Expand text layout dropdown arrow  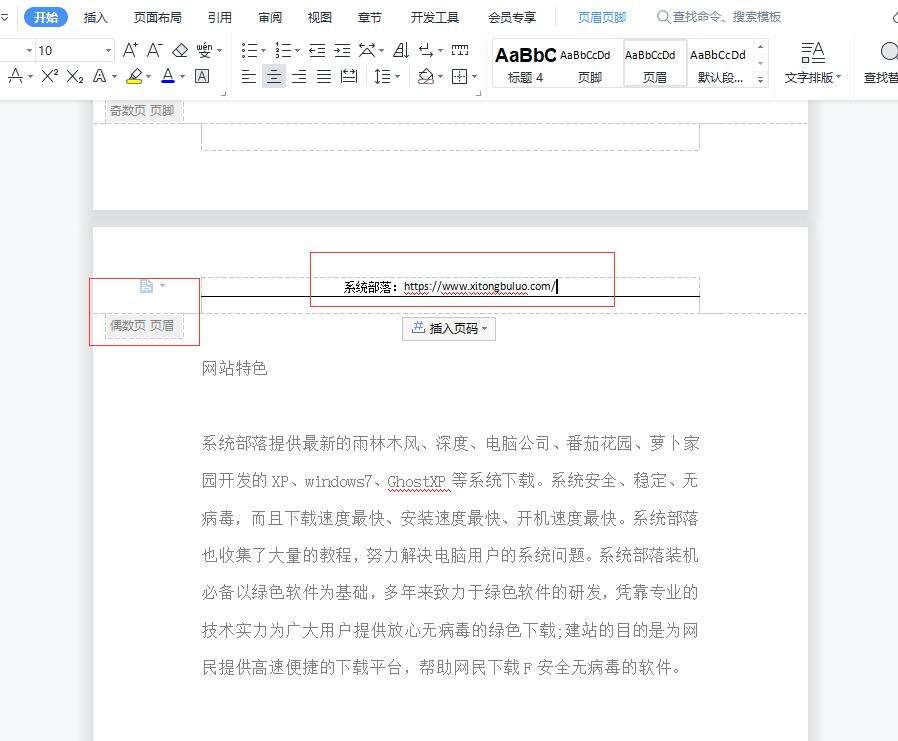coord(838,76)
